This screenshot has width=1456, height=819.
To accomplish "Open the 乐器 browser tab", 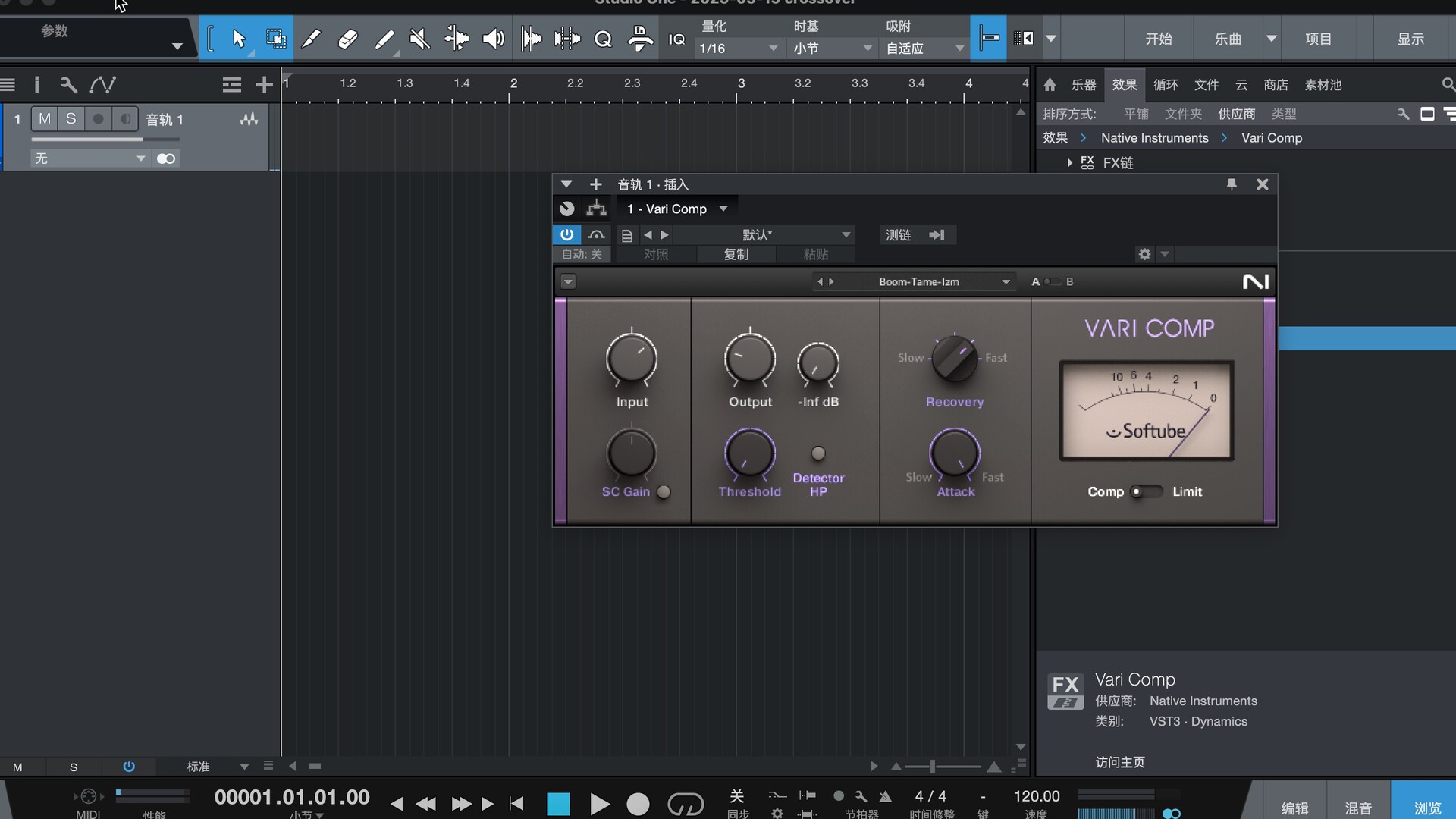I will pos(1084,85).
